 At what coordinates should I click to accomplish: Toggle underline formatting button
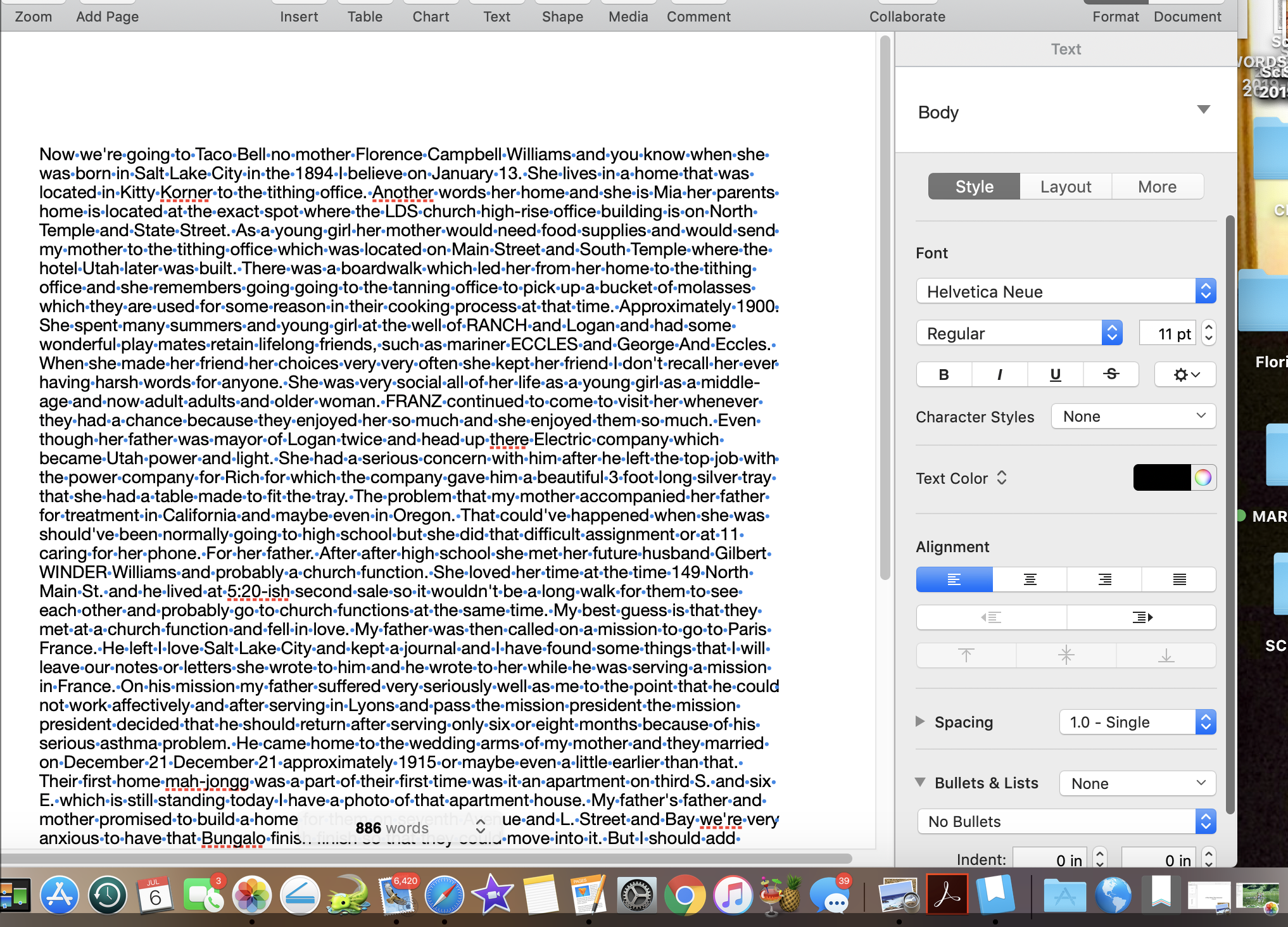tap(1055, 374)
